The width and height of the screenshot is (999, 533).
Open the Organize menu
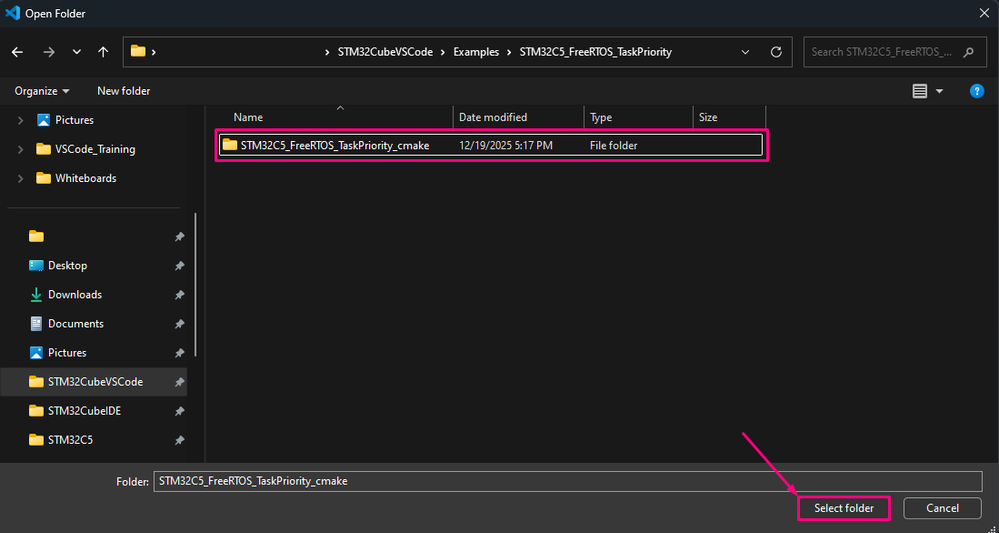tap(42, 91)
